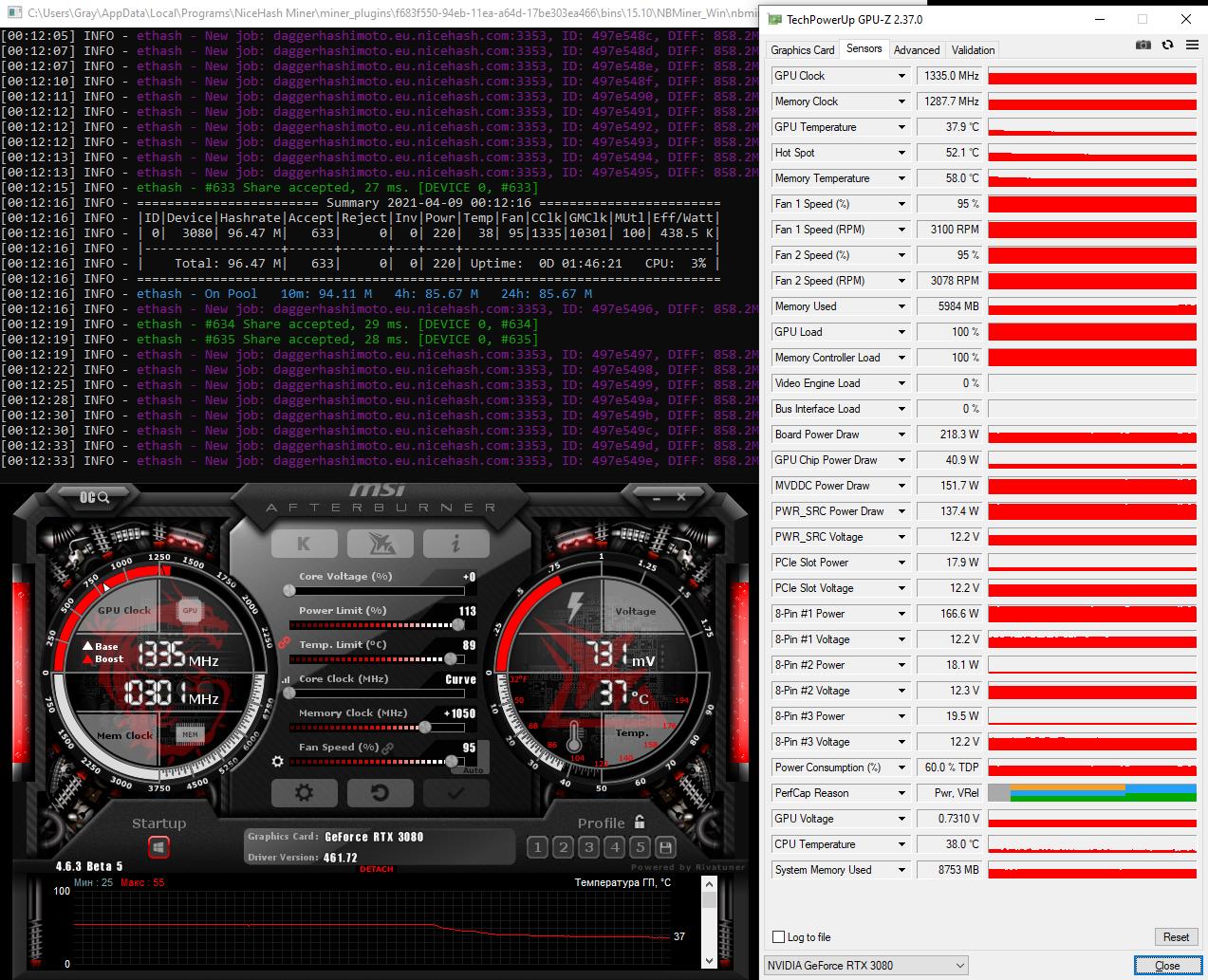
Task: Click the temperature graph scrollbar up arrow
Action: (x=709, y=883)
